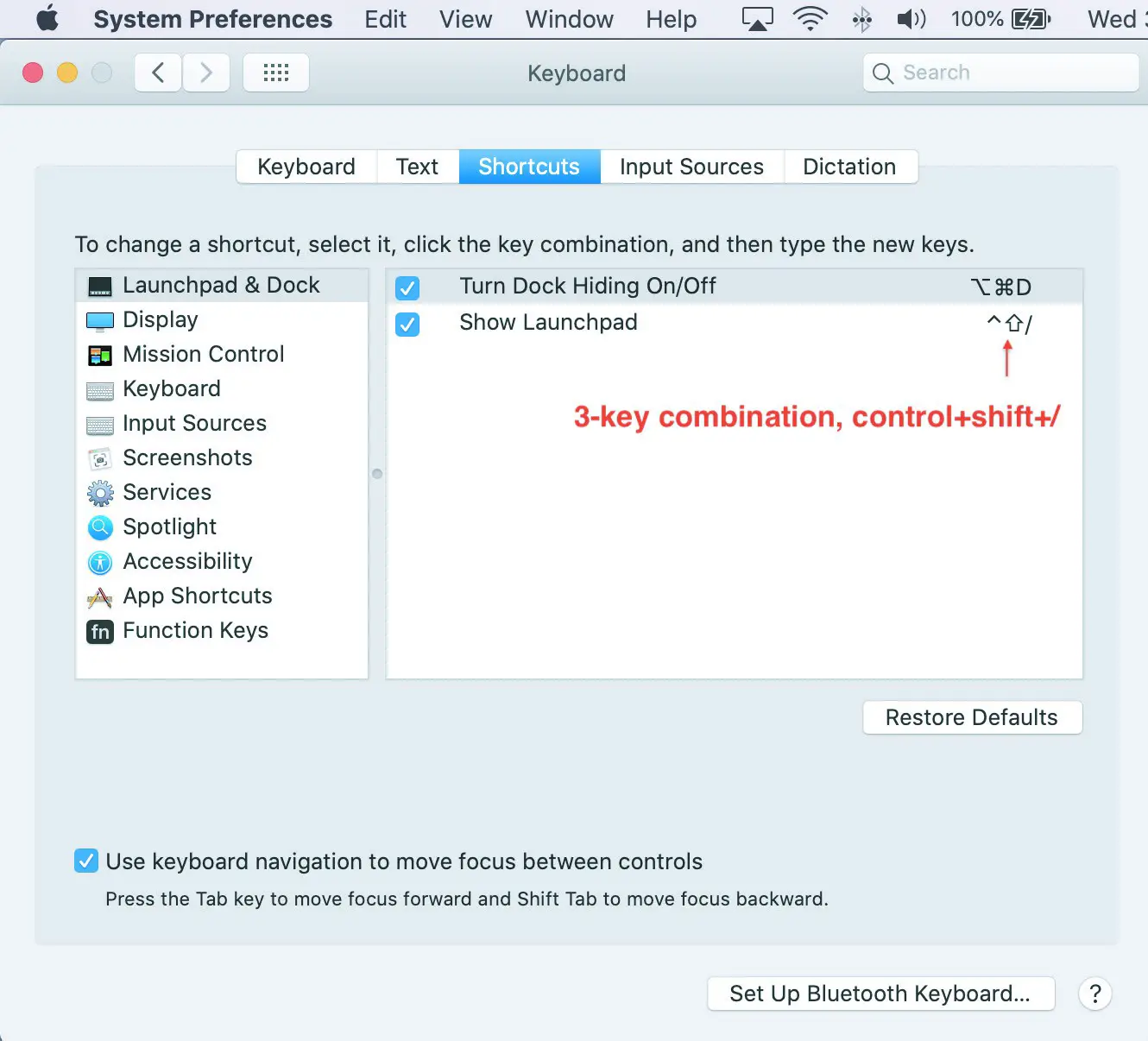Screen dimensions: 1148x1041
Task: Click the 100% battery percentage text
Action: [x=977, y=19]
